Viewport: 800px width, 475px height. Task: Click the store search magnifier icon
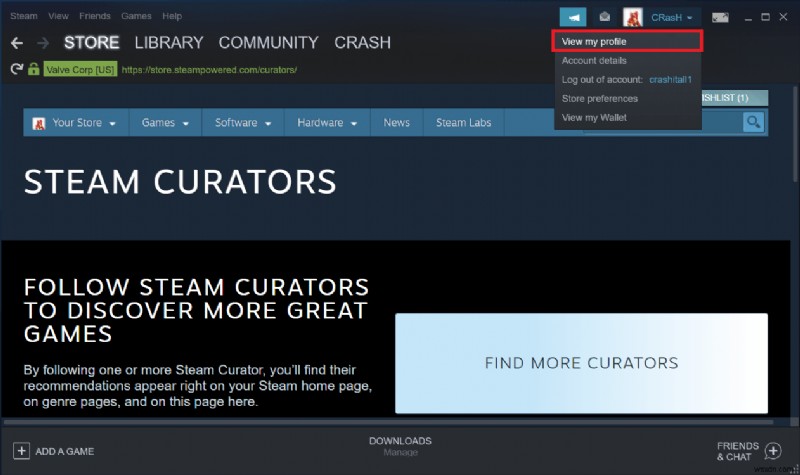(x=753, y=122)
